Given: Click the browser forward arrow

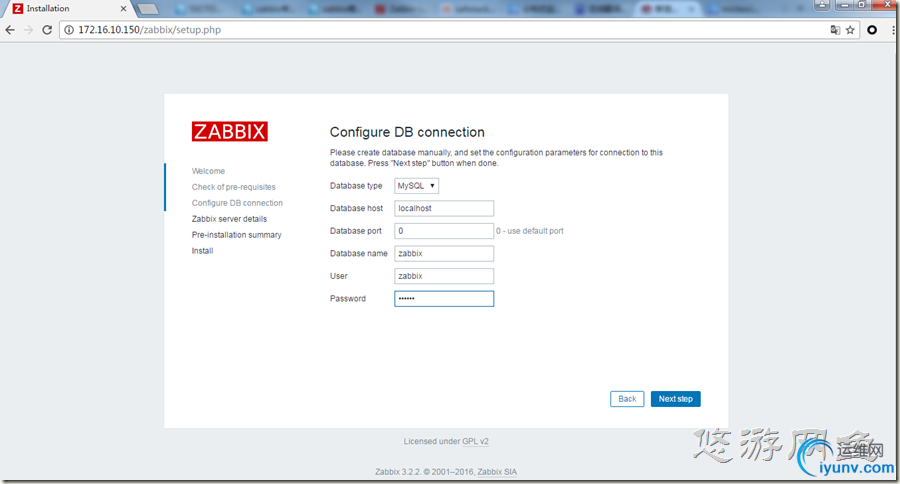Looking at the screenshot, I should [29, 30].
